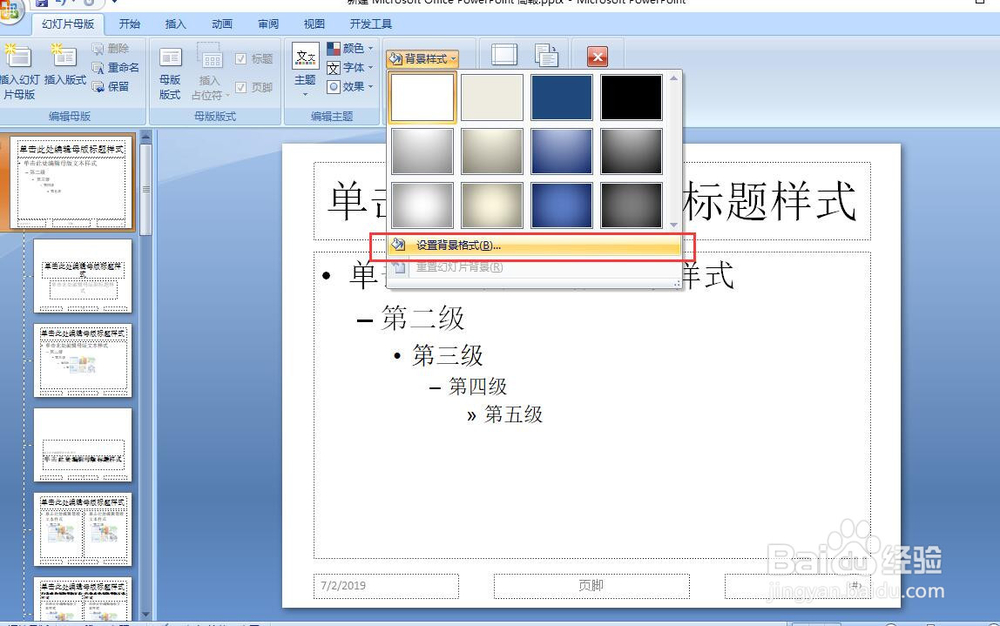Viewport: 1000px width, 626px height.
Task: Expand the 字体 dropdown arrow
Action: [370, 68]
